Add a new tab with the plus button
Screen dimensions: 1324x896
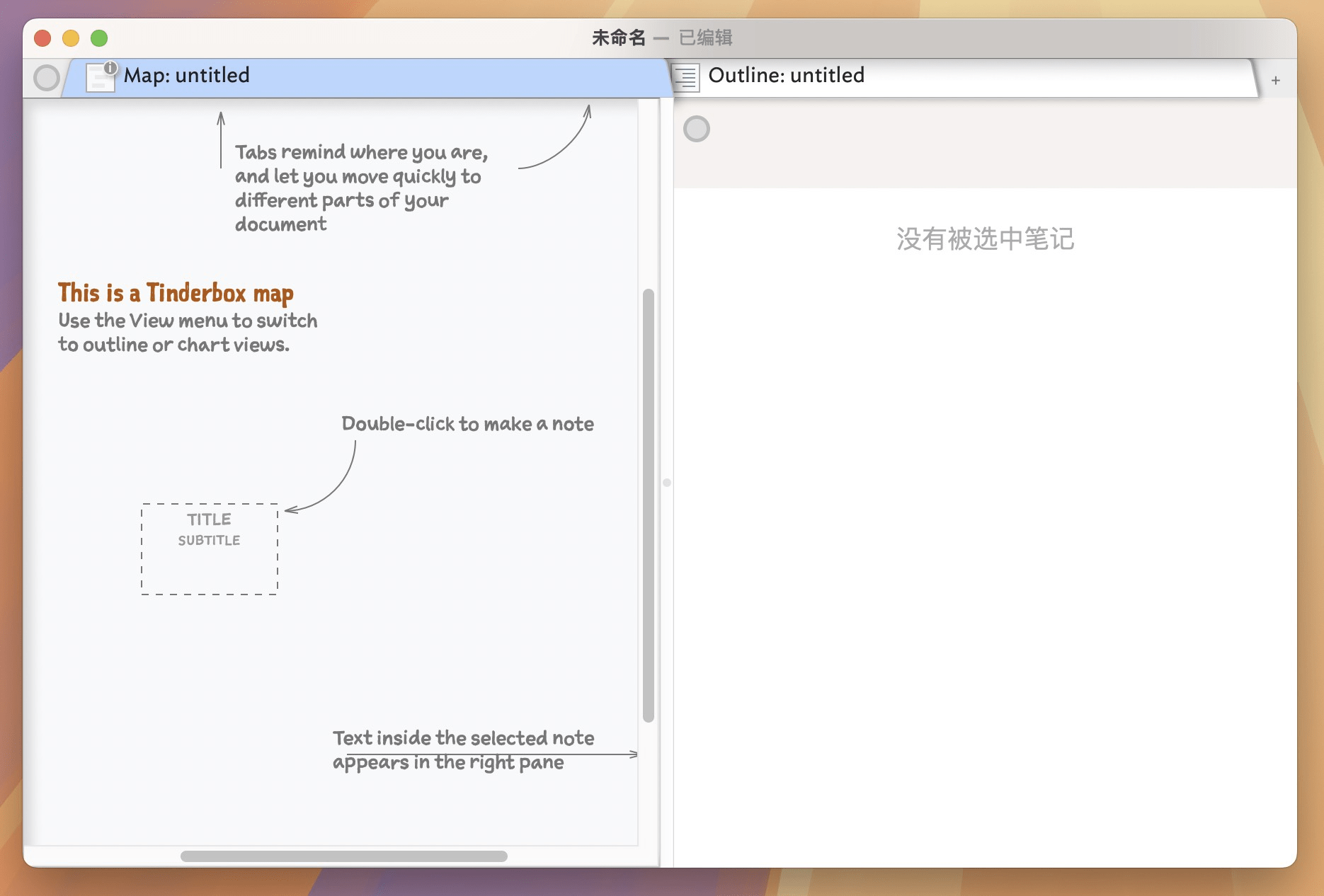tap(1275, 81)
